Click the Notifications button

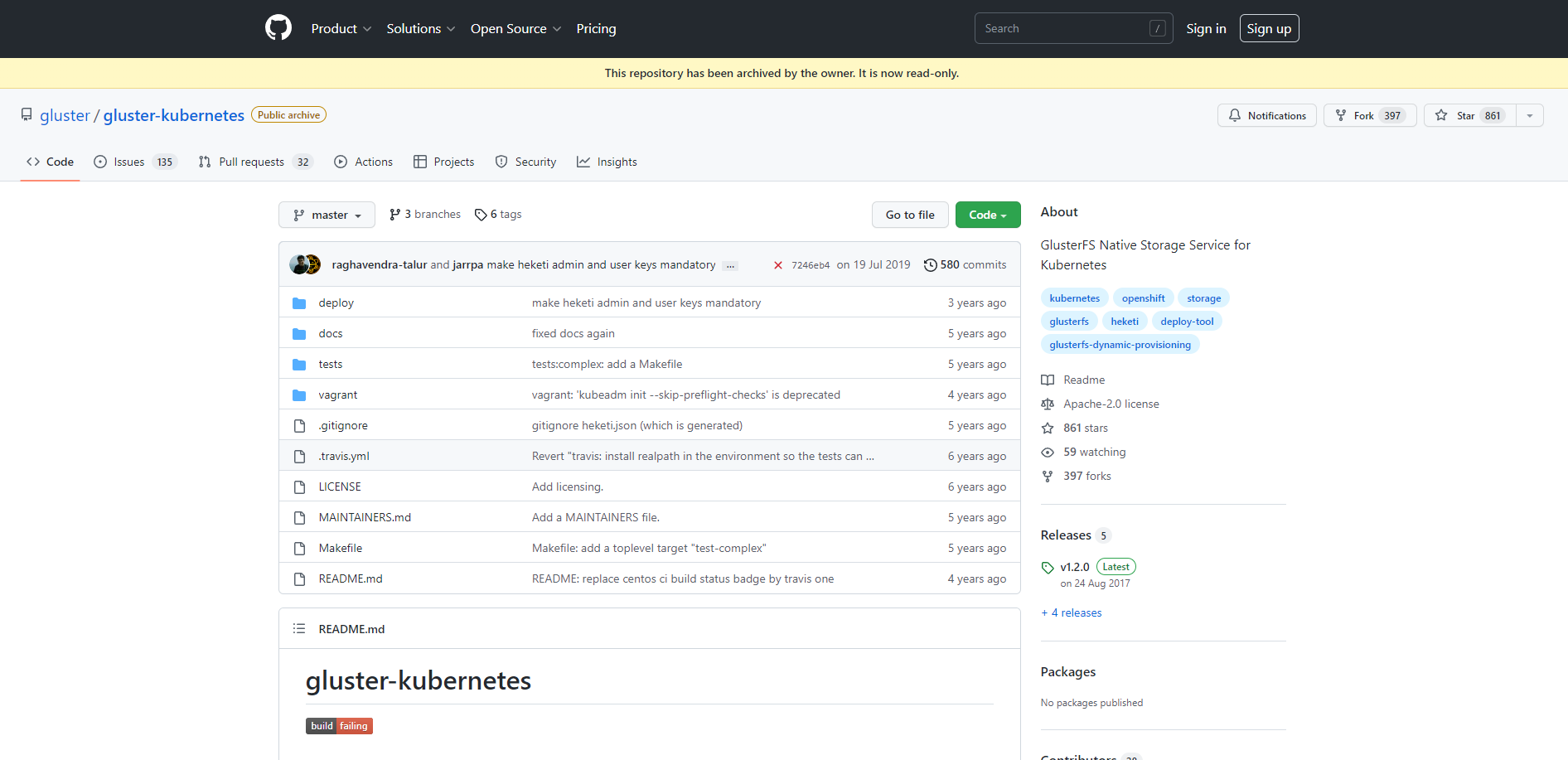click(1267, 116)
